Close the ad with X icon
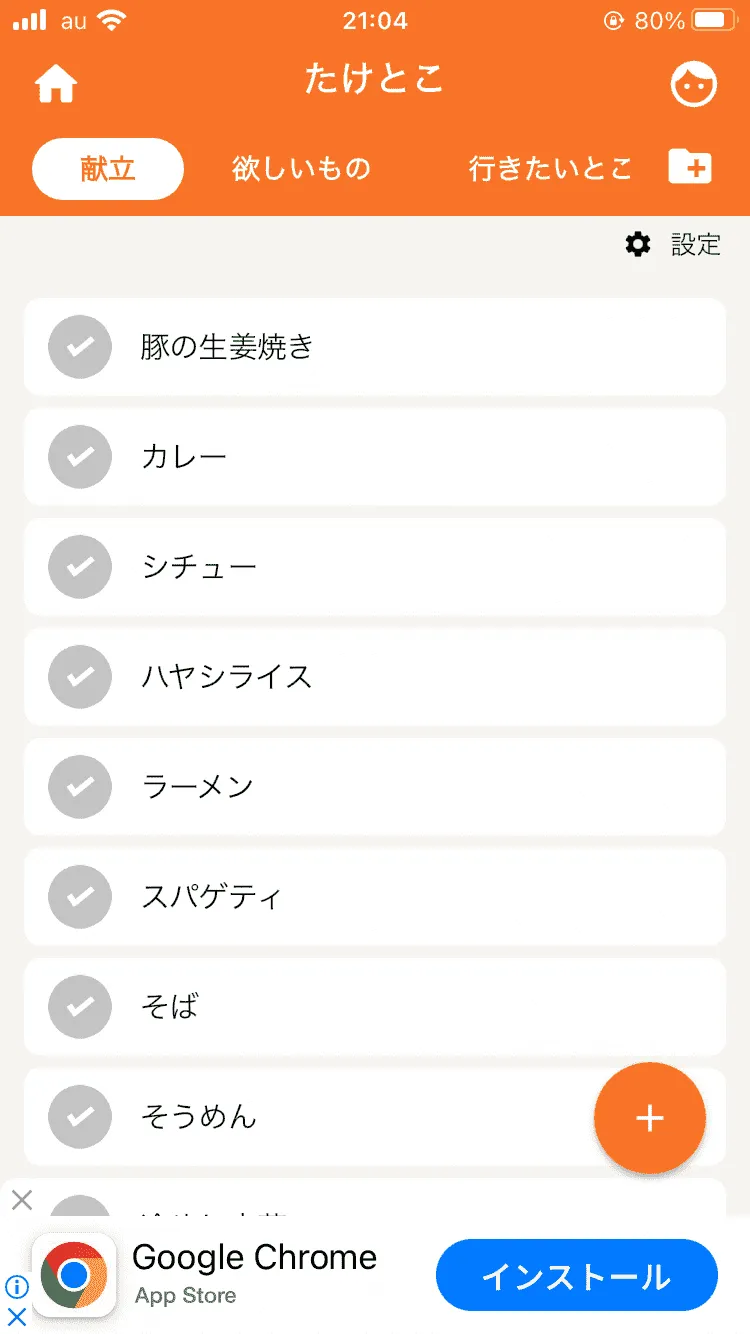Image resolution: width=750 pixels, height=1334 pixels. point(21,1200)
